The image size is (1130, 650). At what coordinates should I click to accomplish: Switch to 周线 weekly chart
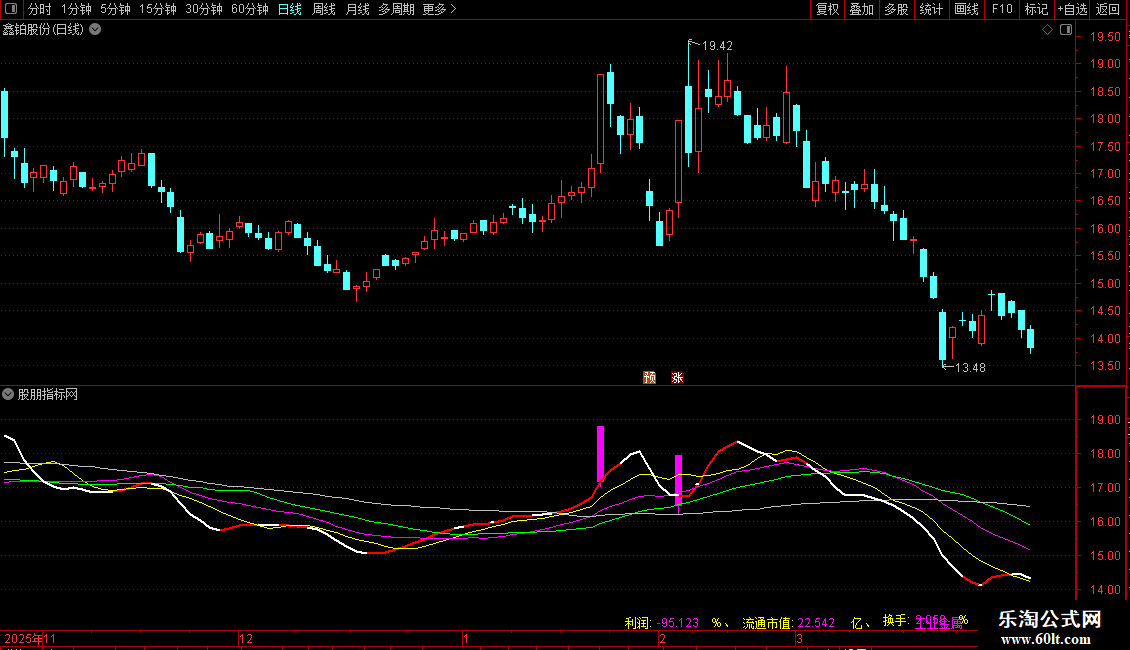324,9
